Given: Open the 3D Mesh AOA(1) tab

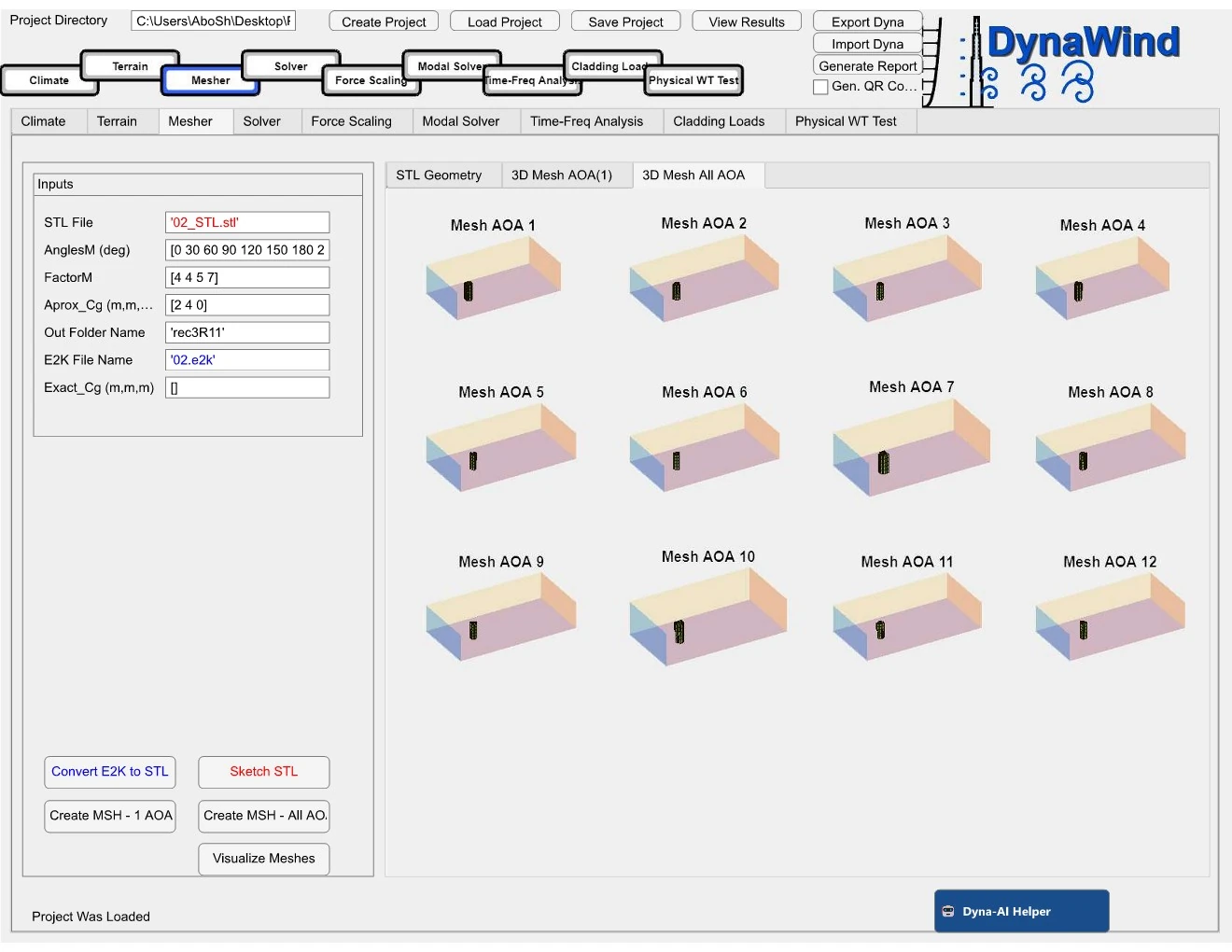Looking at the screenshot, I should point(562,175).
